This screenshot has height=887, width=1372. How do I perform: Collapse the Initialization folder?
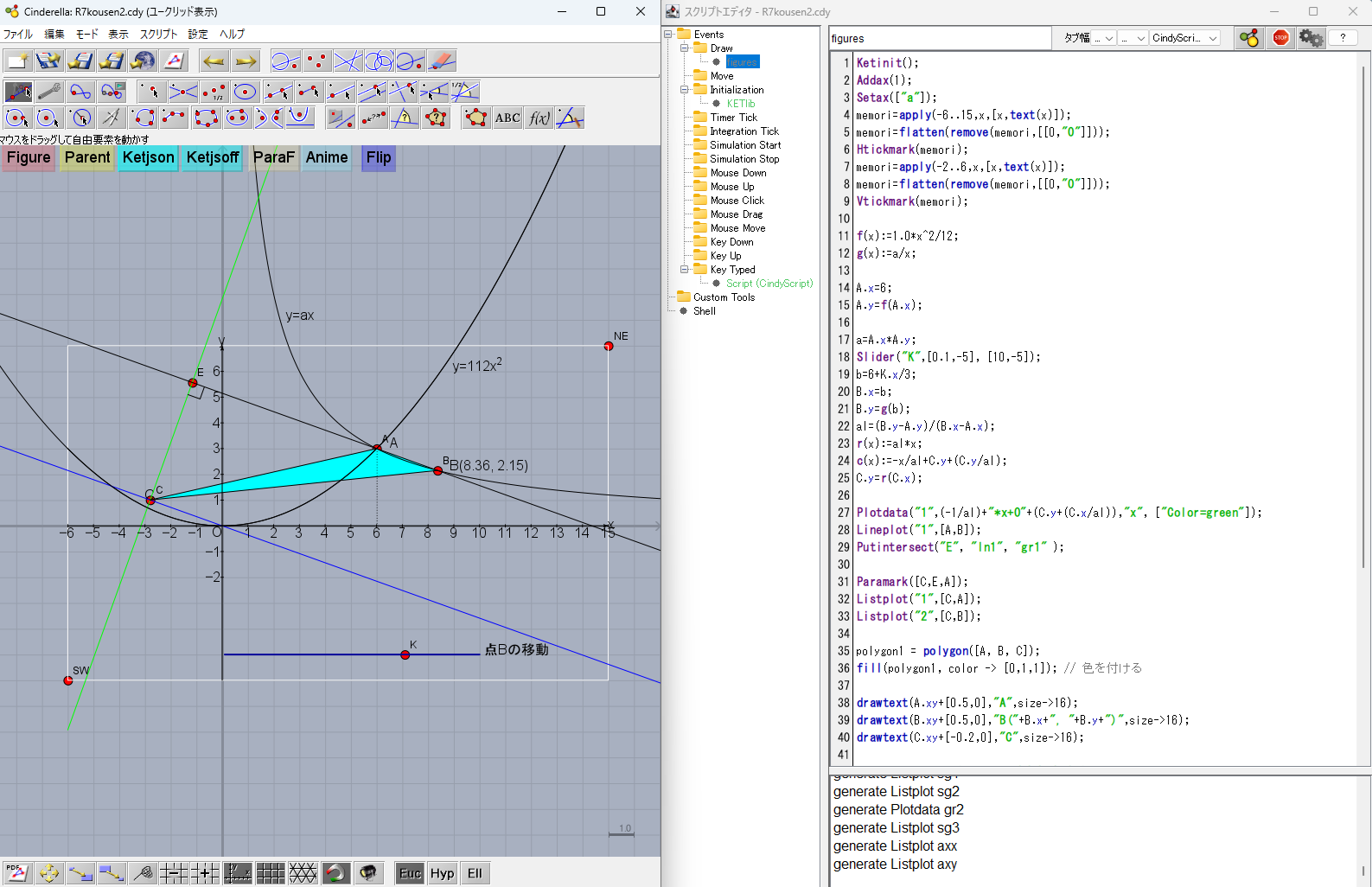point(685,90)
